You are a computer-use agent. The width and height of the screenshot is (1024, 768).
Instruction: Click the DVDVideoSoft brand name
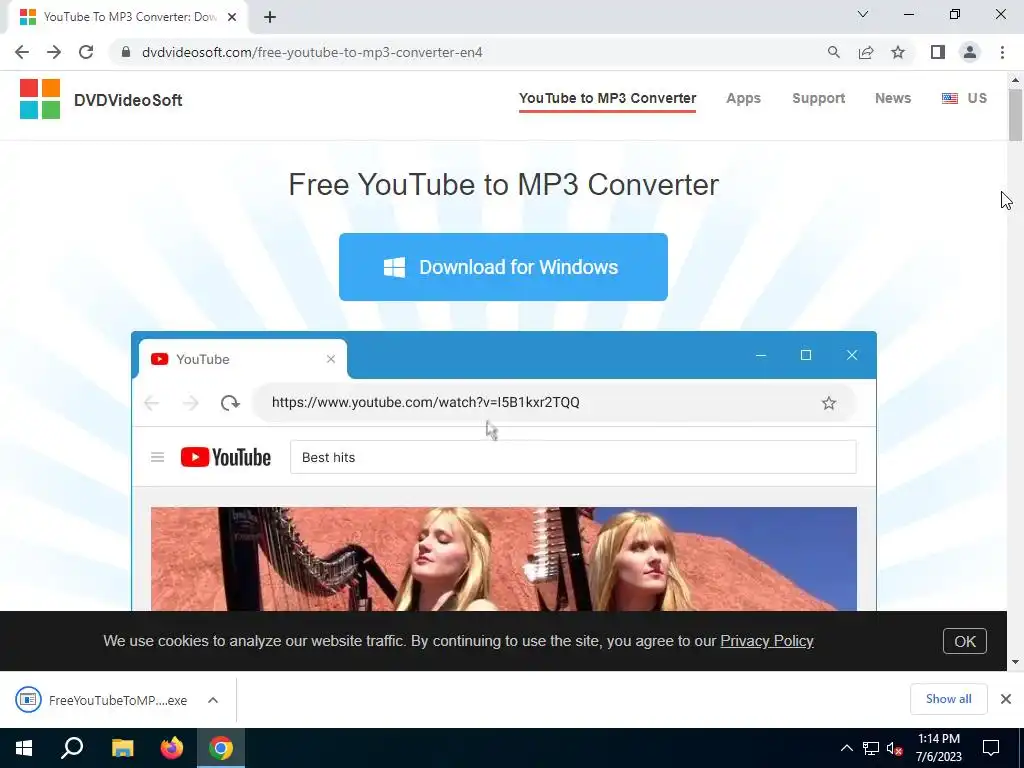click(128, 100)
